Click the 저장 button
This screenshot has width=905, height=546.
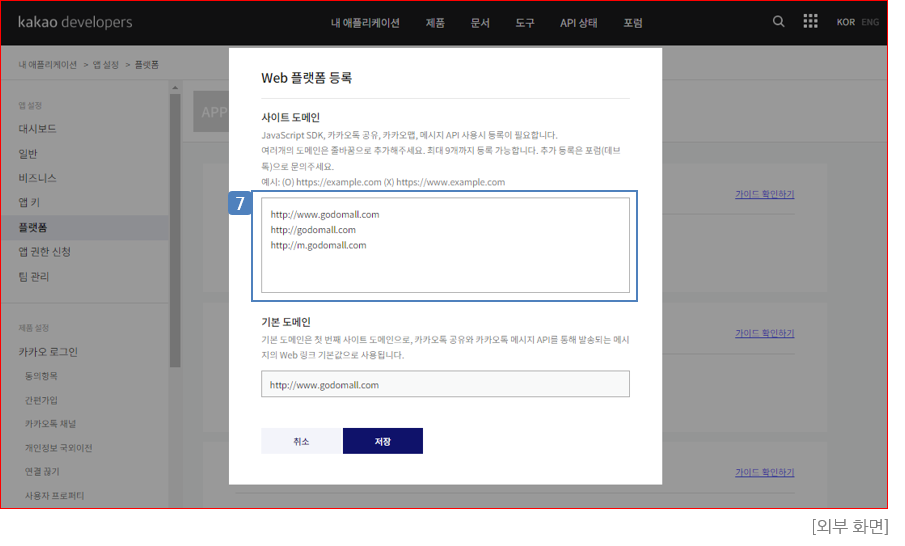click(x=382, y=441)
